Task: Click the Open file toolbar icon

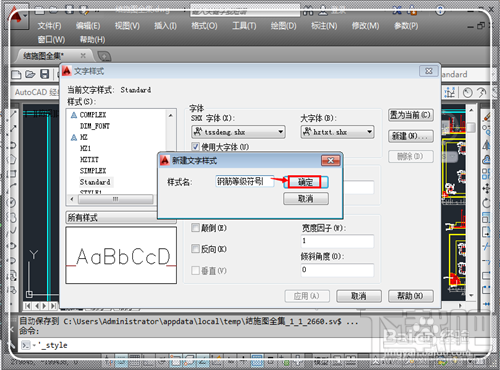Action: click(30, 74)
